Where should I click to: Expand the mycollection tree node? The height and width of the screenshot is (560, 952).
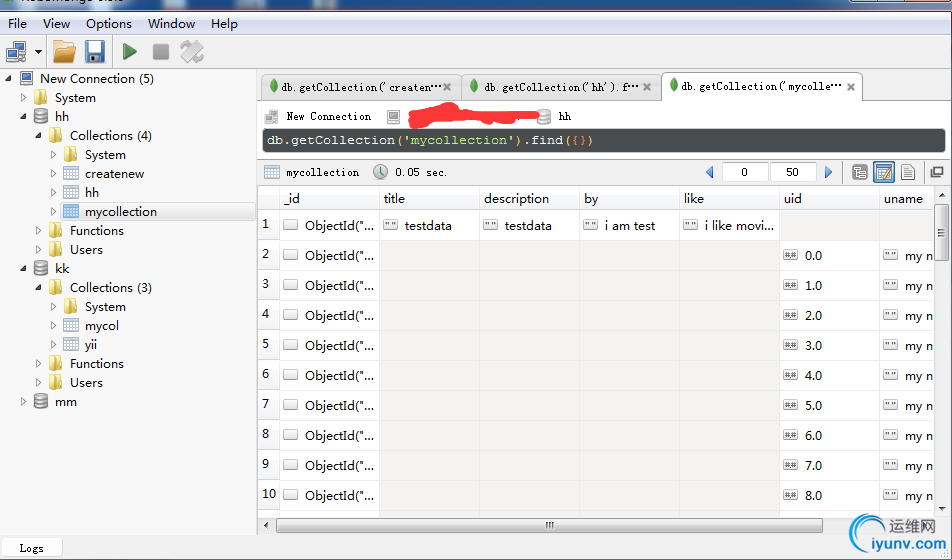(53, 211)
